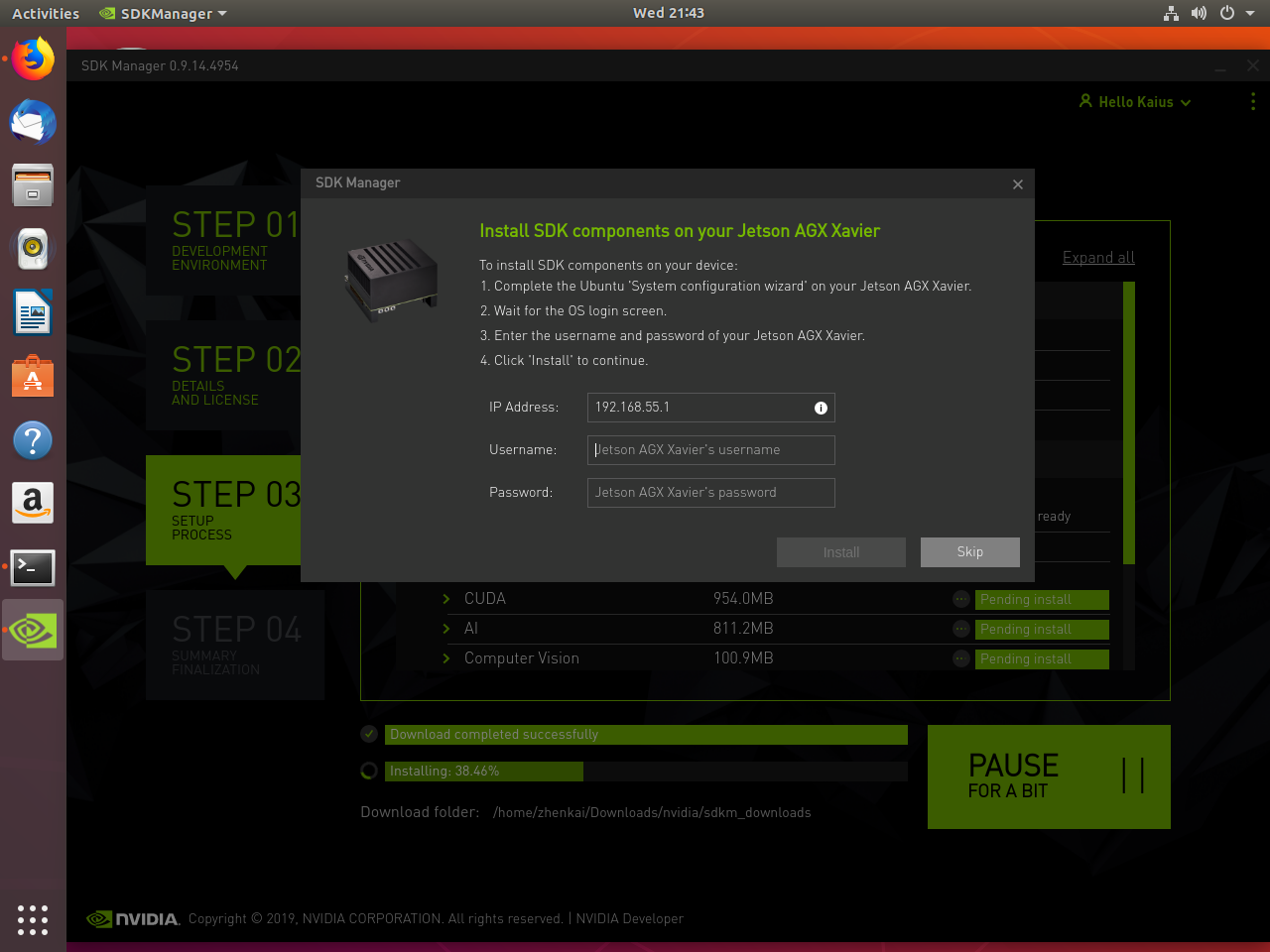1270x952 pixels.
Task: Click NVIDIA SDK Manager dock icon
Action: 33,630
